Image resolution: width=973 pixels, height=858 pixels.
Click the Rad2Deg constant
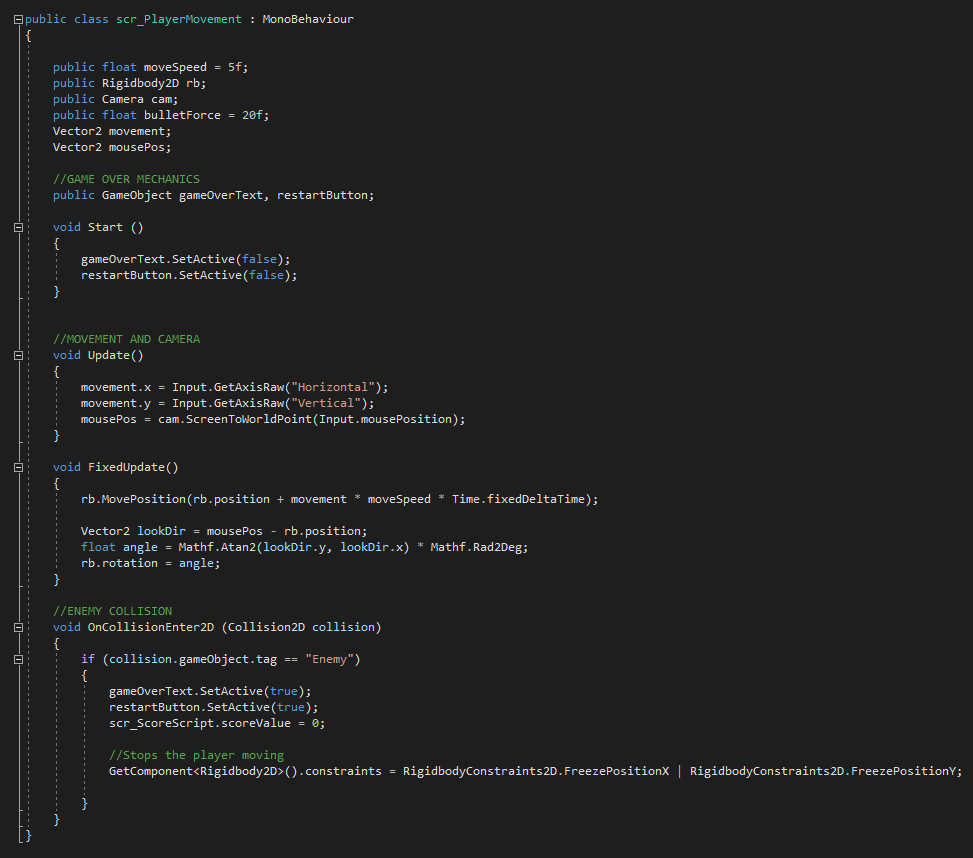point(499,547)
